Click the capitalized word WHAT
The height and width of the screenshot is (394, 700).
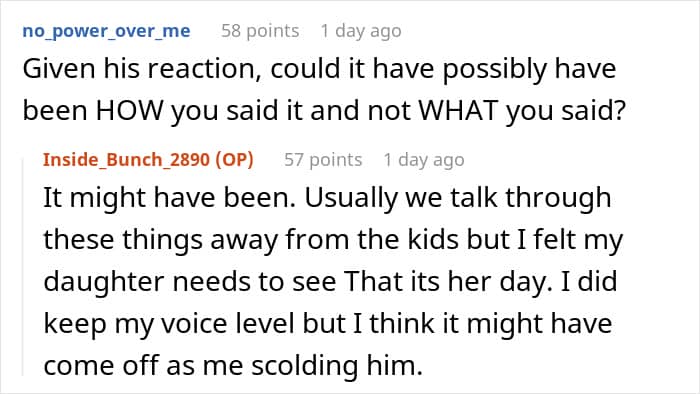tap(458, 110)
